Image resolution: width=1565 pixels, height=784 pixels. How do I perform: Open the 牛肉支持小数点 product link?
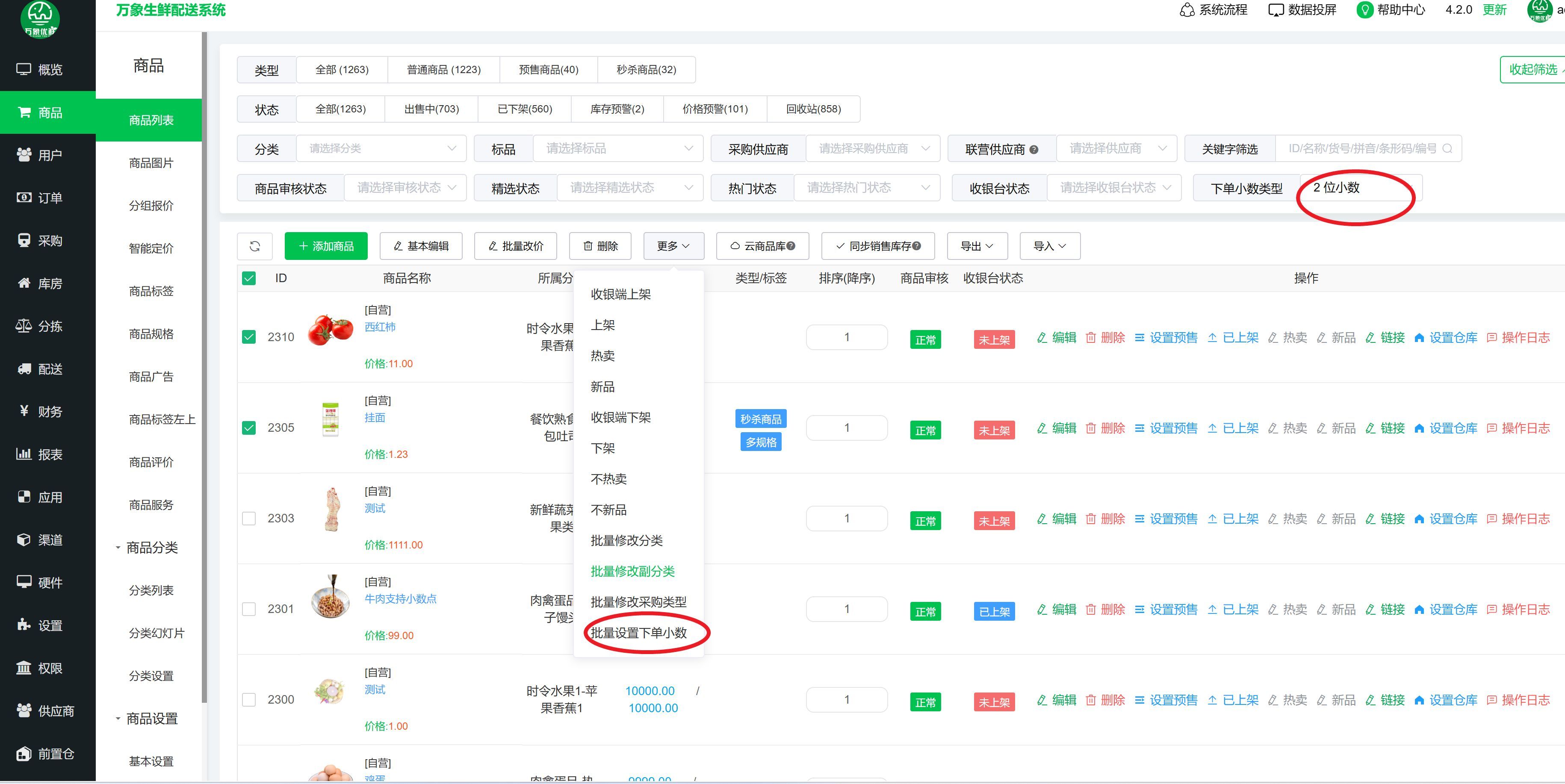point(400,599)
